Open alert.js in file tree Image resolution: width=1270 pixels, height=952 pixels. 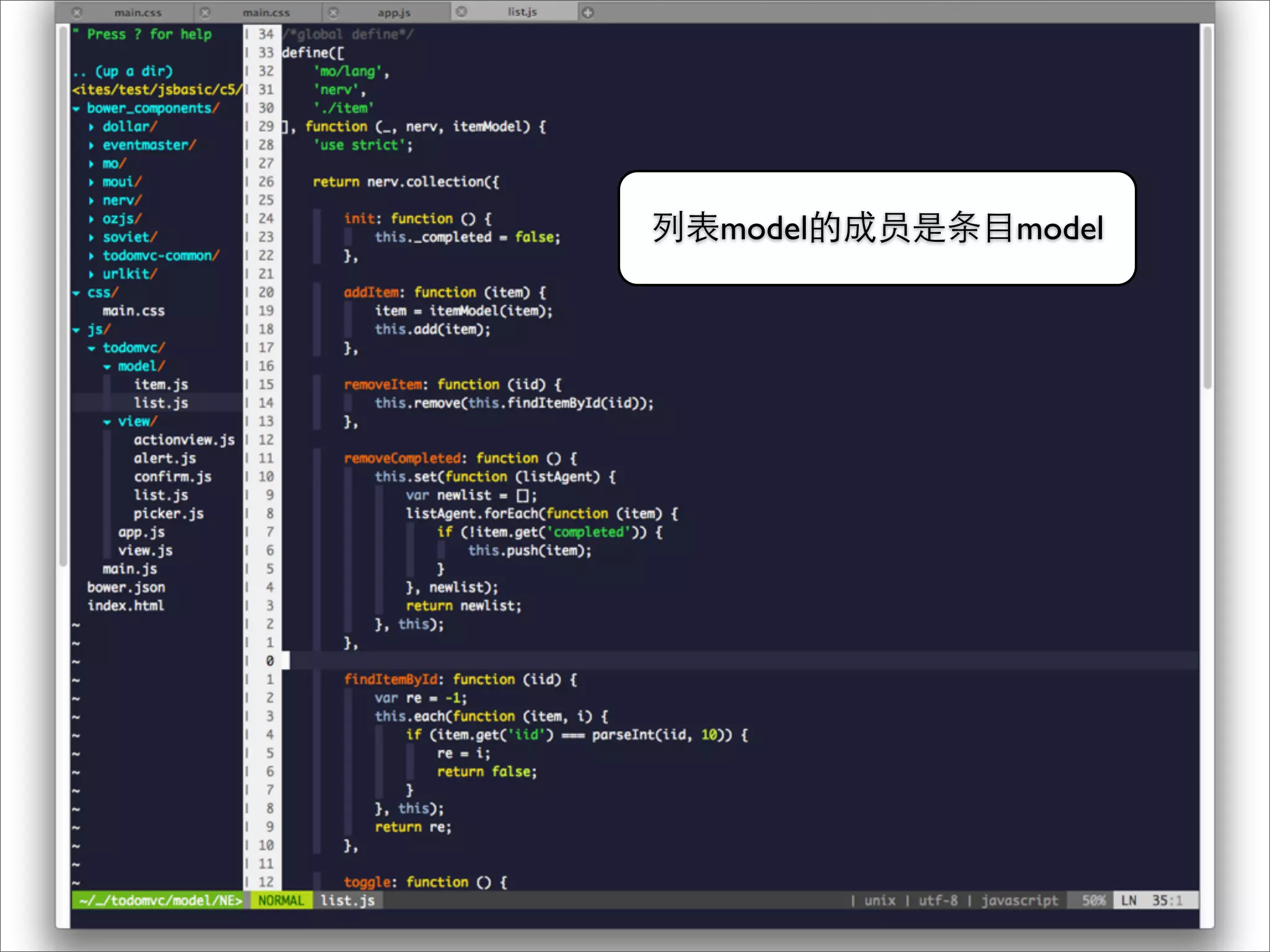(x=165, y=459)
